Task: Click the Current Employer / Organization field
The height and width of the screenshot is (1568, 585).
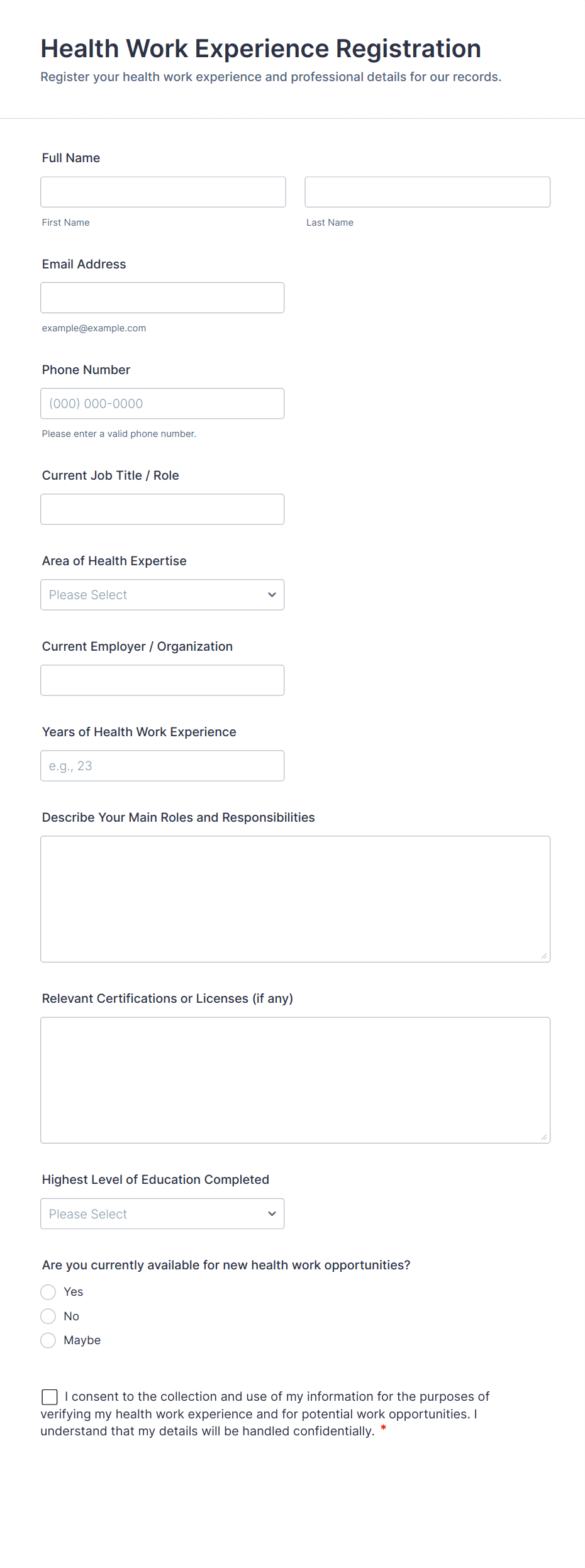Action: click(x=162, y=680)
